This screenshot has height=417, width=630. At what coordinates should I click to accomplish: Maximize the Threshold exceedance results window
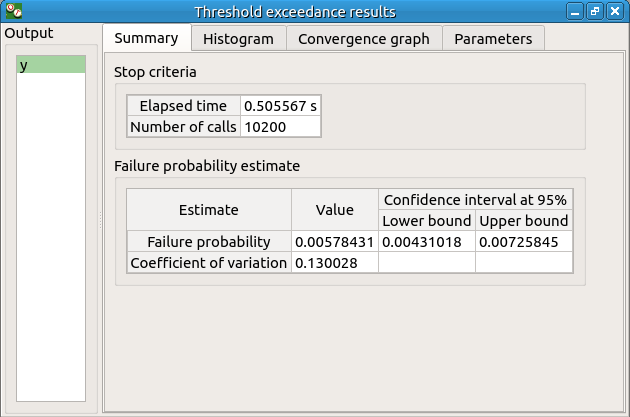coord(595,12)
